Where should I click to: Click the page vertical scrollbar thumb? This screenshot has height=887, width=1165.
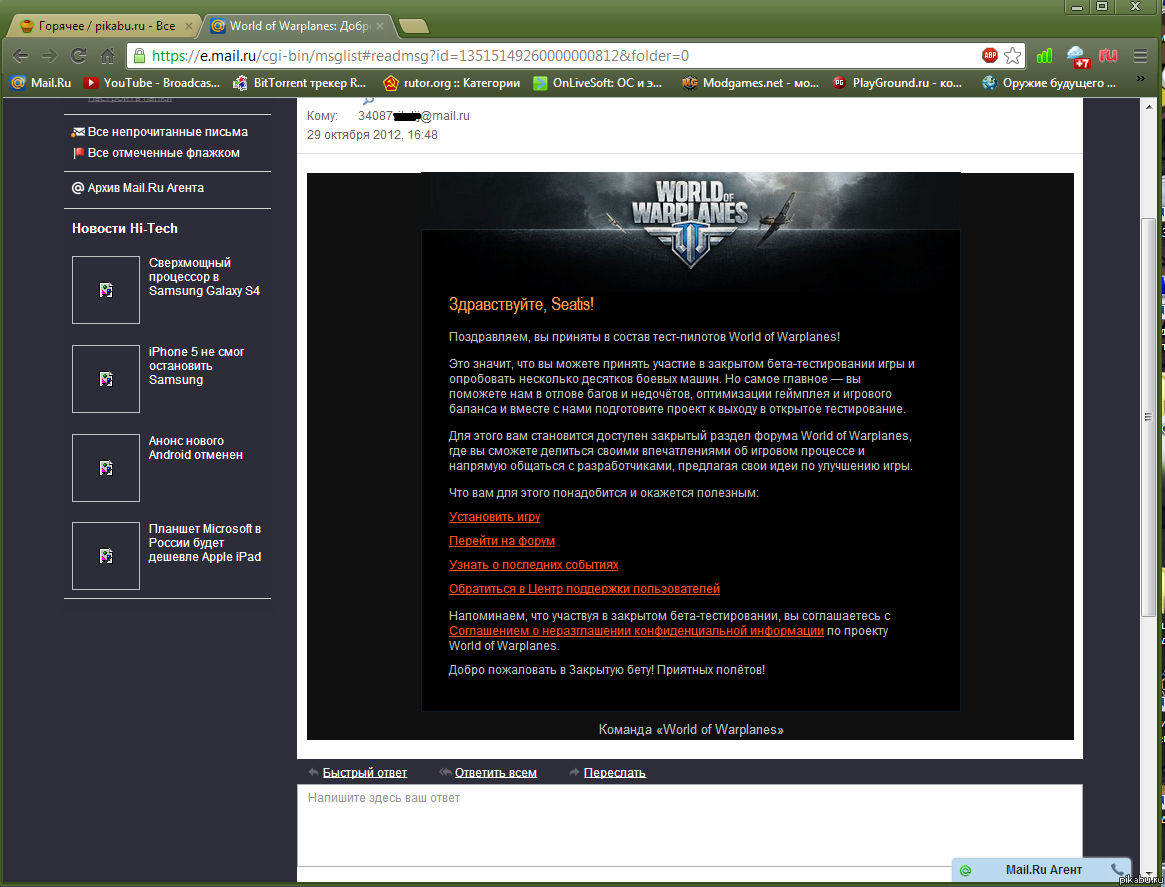tap(1149, 416)
